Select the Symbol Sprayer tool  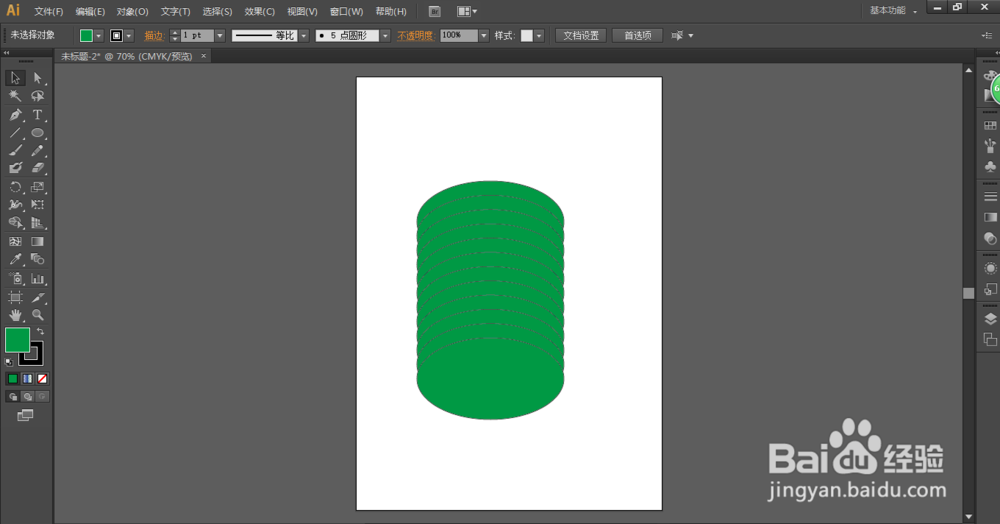15,279
